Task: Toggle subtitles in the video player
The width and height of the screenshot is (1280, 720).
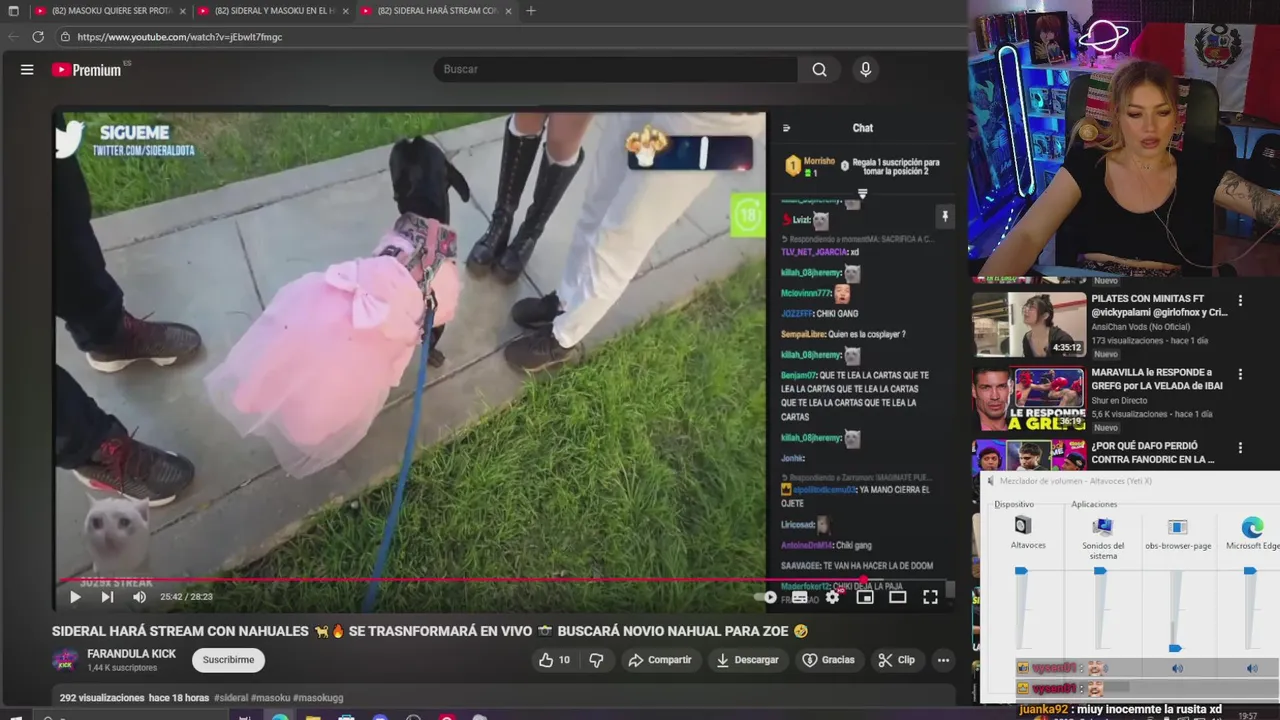Action: coord(800,597)
